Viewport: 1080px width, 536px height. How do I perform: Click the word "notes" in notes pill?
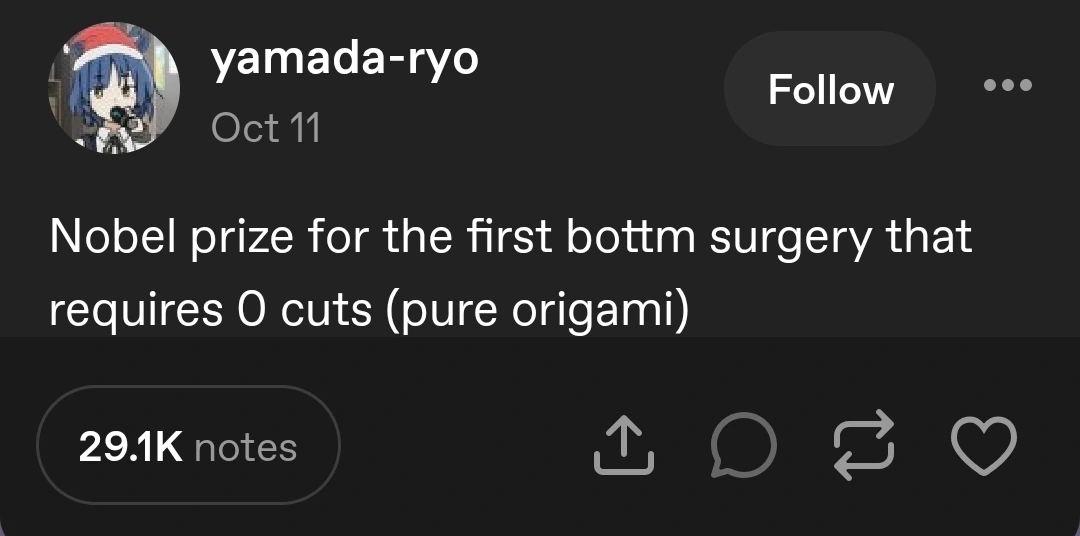point(246,447)
